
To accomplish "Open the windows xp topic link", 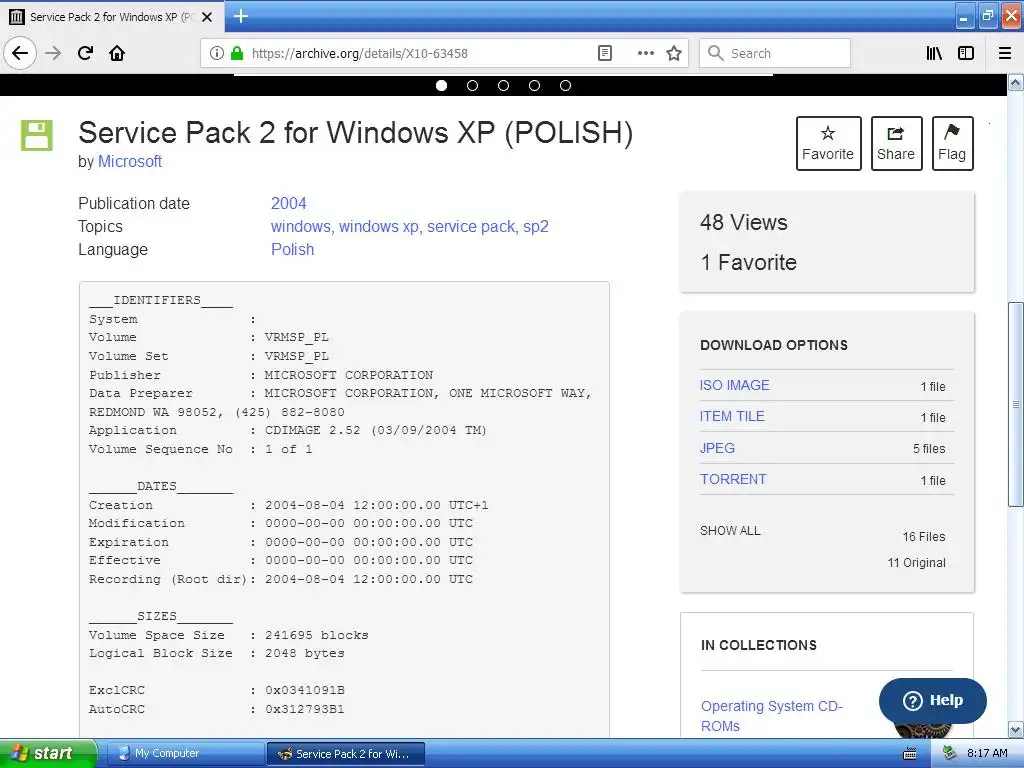I will point(378,226).
